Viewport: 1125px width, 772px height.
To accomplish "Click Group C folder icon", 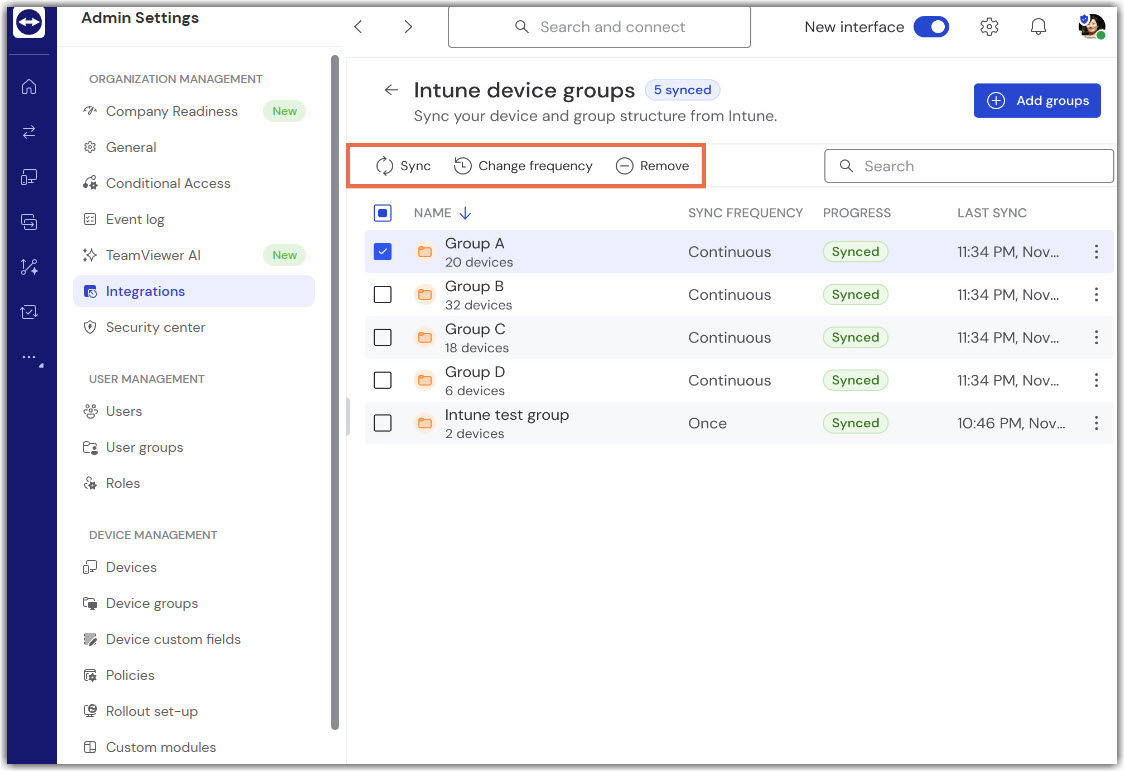I will tap(425, 337).
